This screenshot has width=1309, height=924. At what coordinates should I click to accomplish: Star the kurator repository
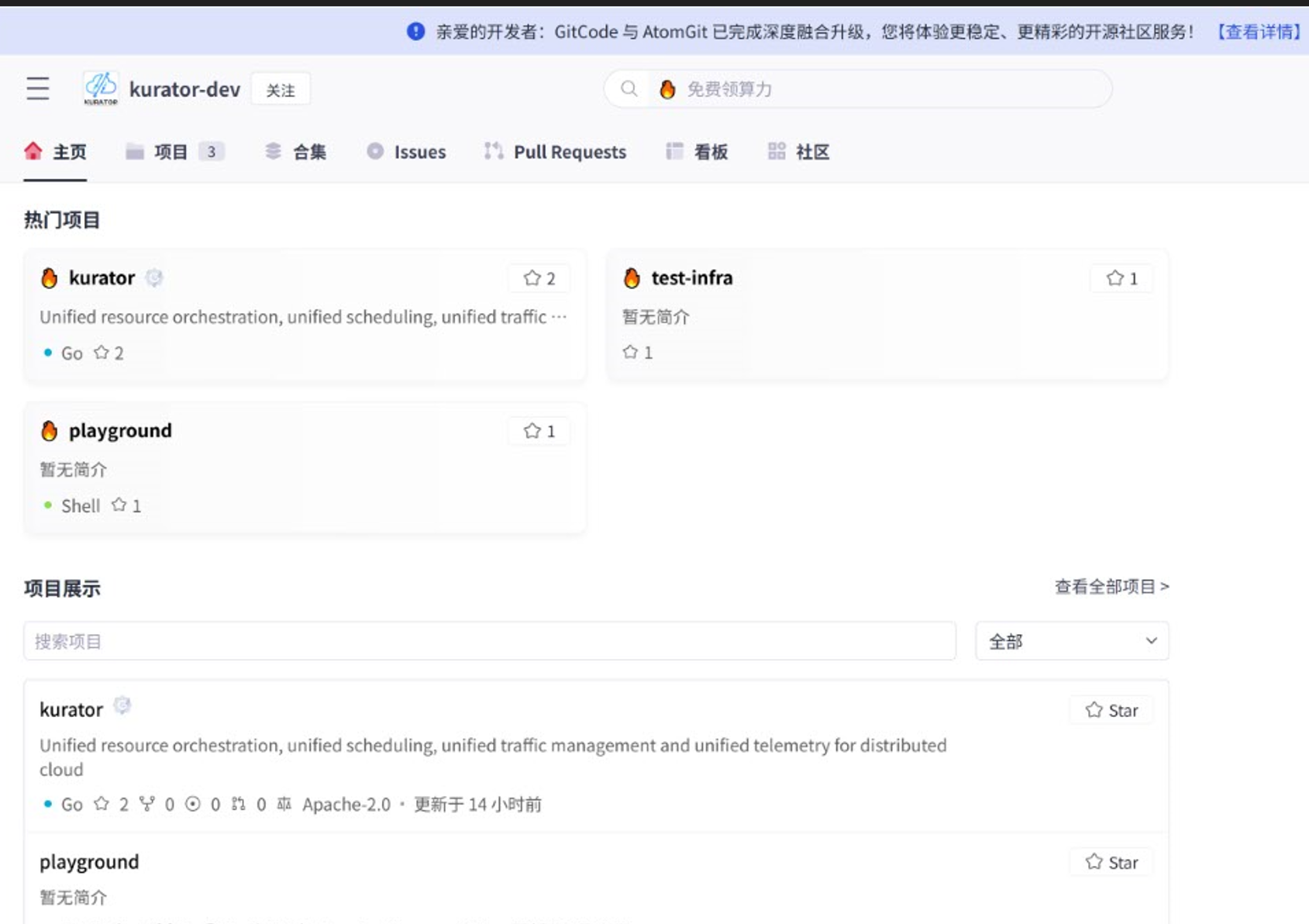coord(1111,709)
